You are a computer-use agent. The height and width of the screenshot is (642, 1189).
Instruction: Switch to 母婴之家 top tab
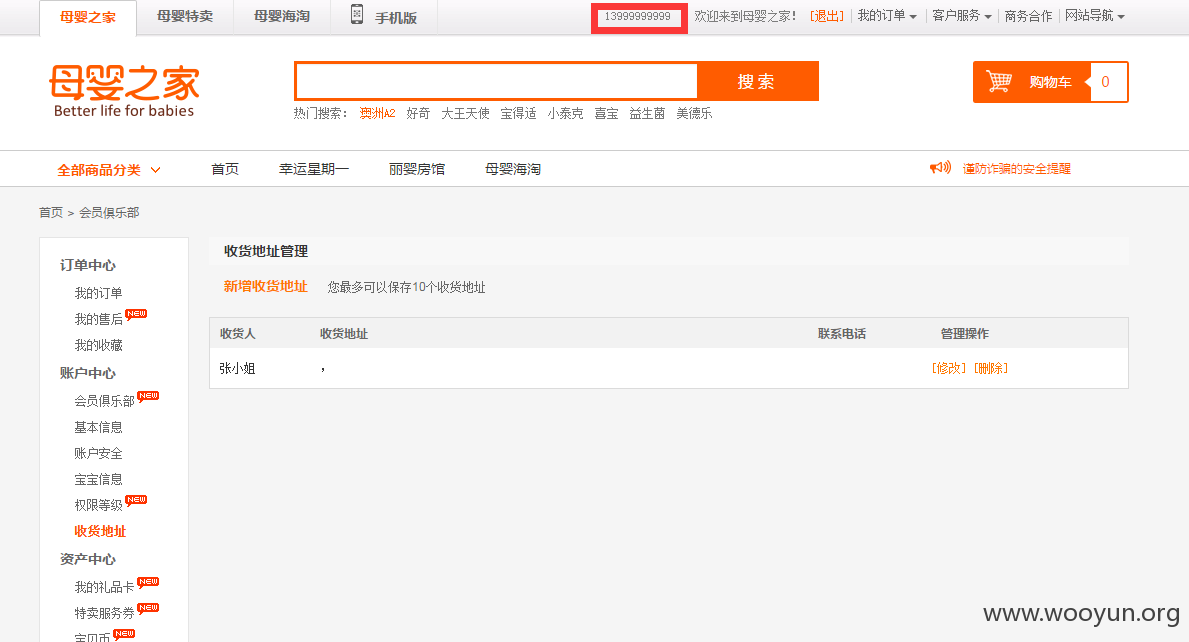88,17
